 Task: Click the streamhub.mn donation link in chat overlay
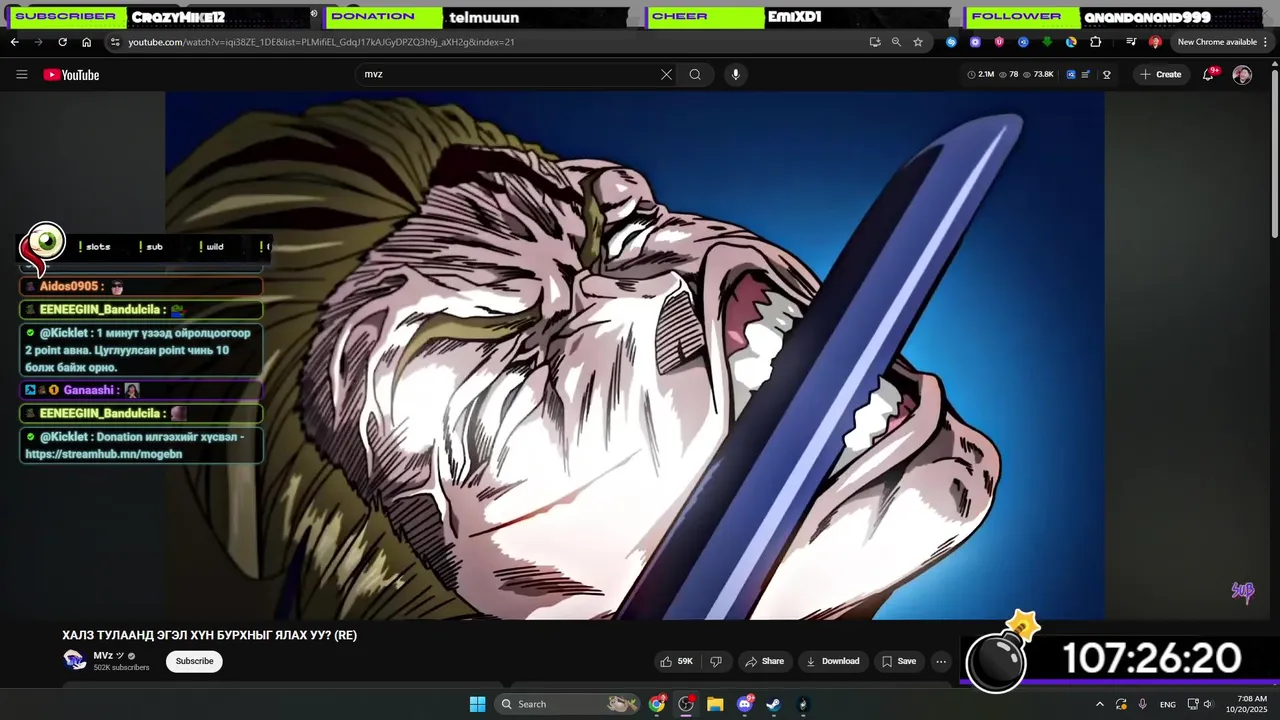coord(103,454)
